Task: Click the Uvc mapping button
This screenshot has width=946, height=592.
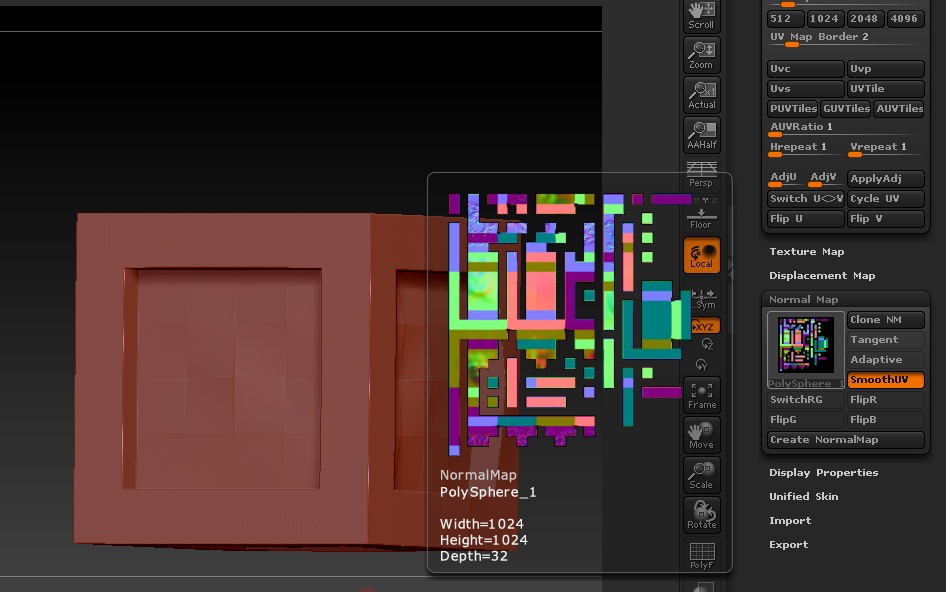Action: [805, 69]
